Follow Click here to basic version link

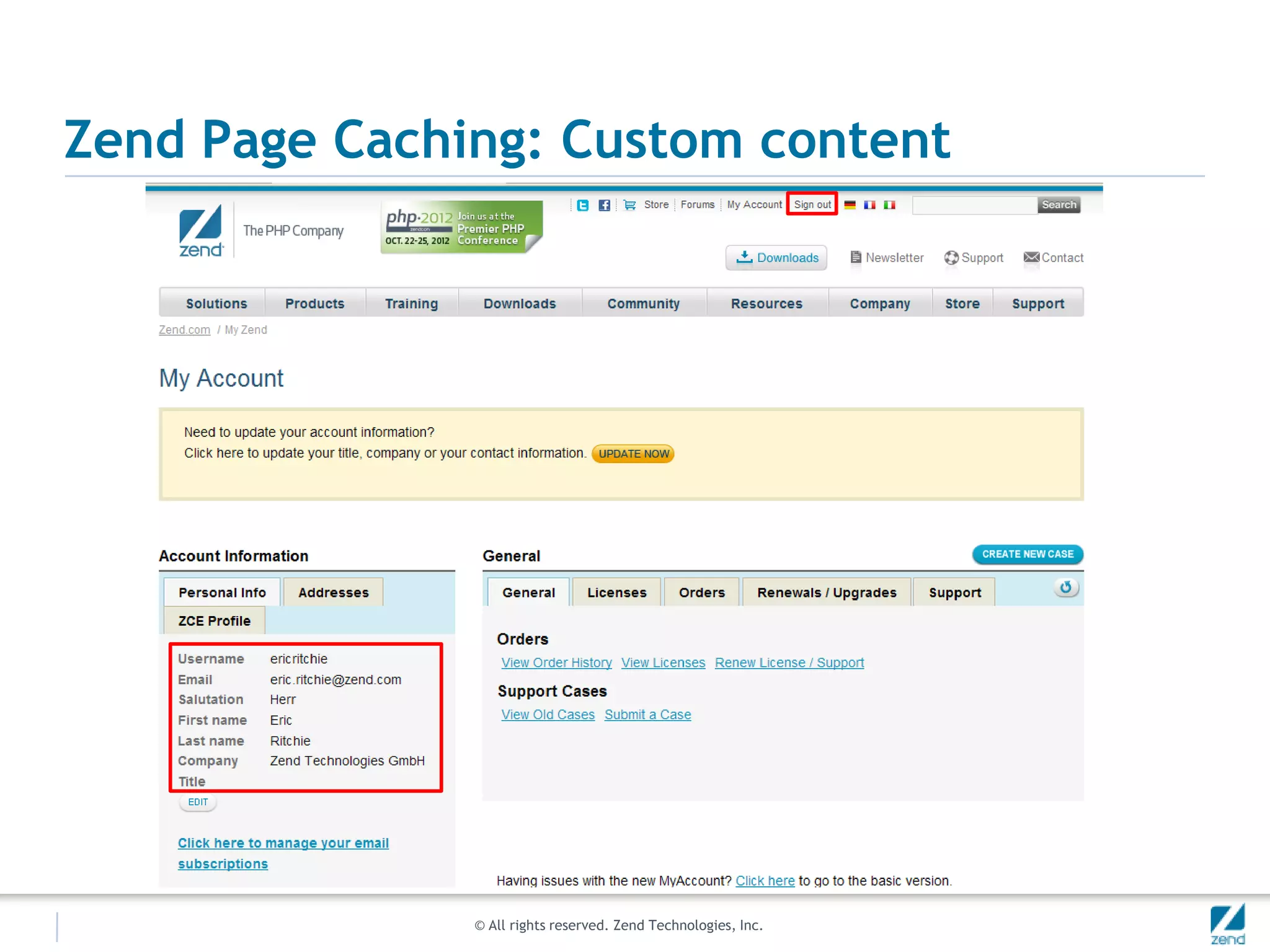pyautogui.click(x=765, y=881)
